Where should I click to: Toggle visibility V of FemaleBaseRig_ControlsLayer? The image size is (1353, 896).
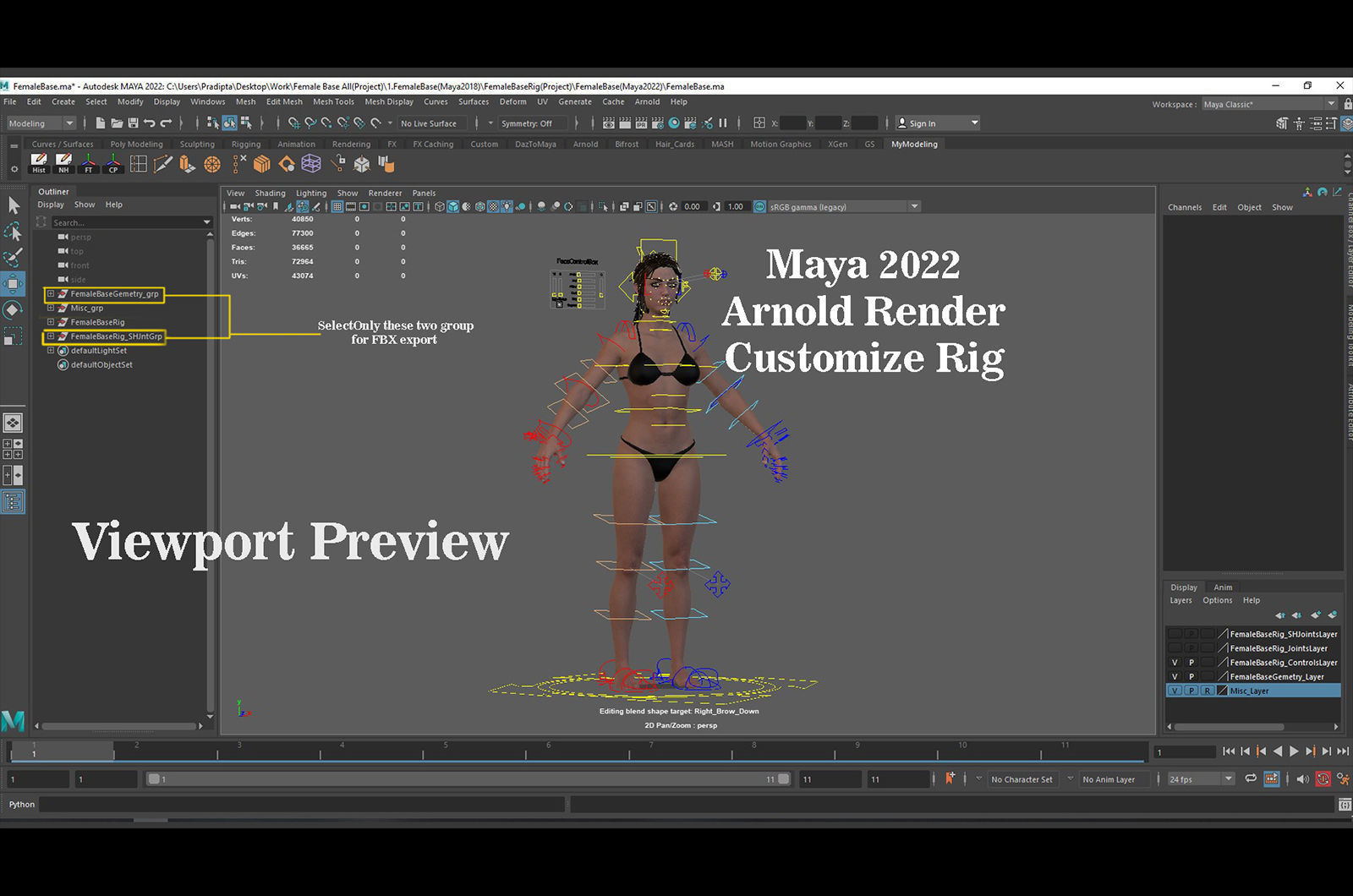(x=1175, y=663)
